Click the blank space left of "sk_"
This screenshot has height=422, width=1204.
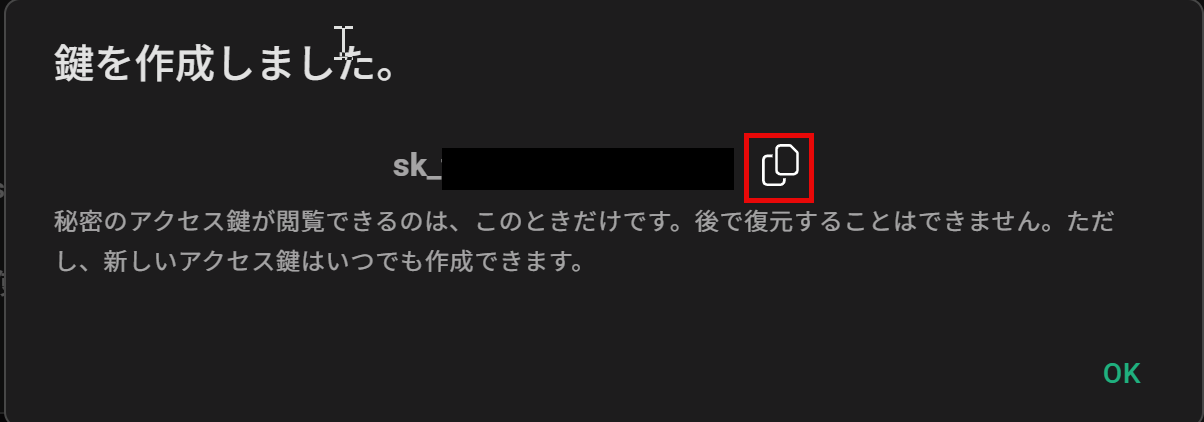tap(220, 166)
